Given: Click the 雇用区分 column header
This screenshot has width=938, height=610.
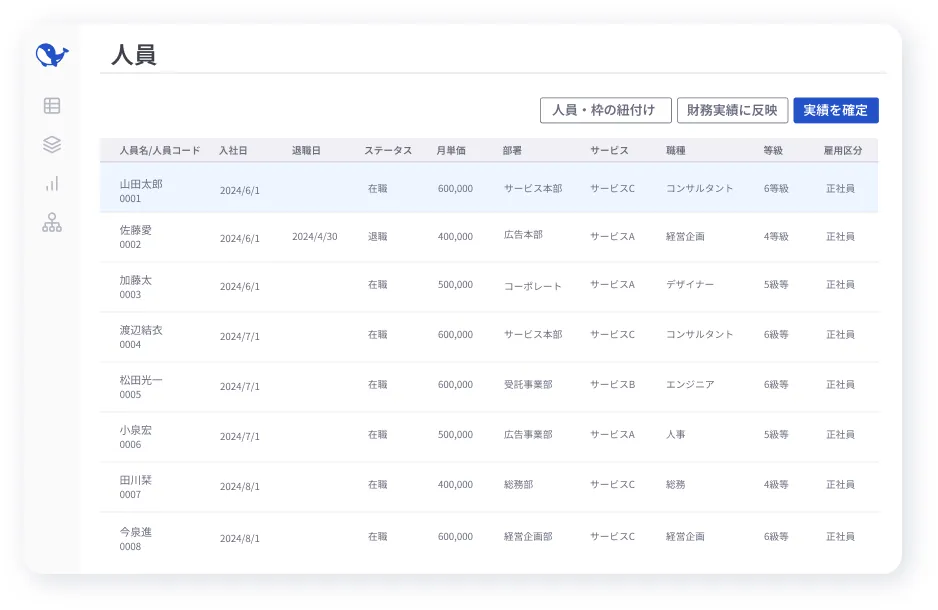Looking at the screenshot, I should coord(843,151).
